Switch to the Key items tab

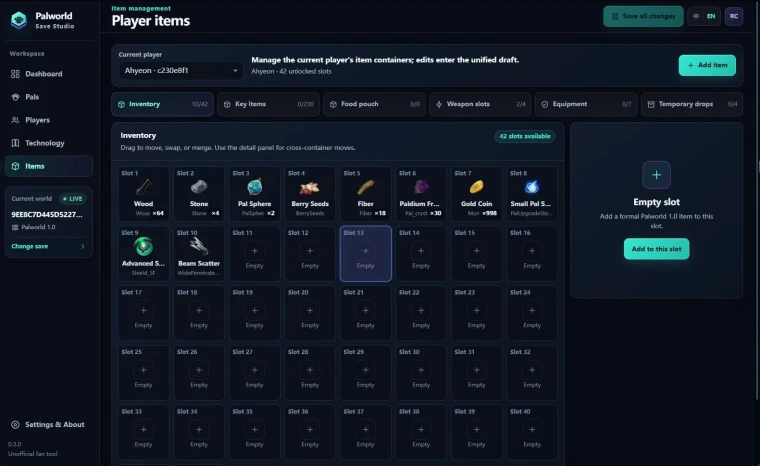pyautogui.click(x=269, y=104)
